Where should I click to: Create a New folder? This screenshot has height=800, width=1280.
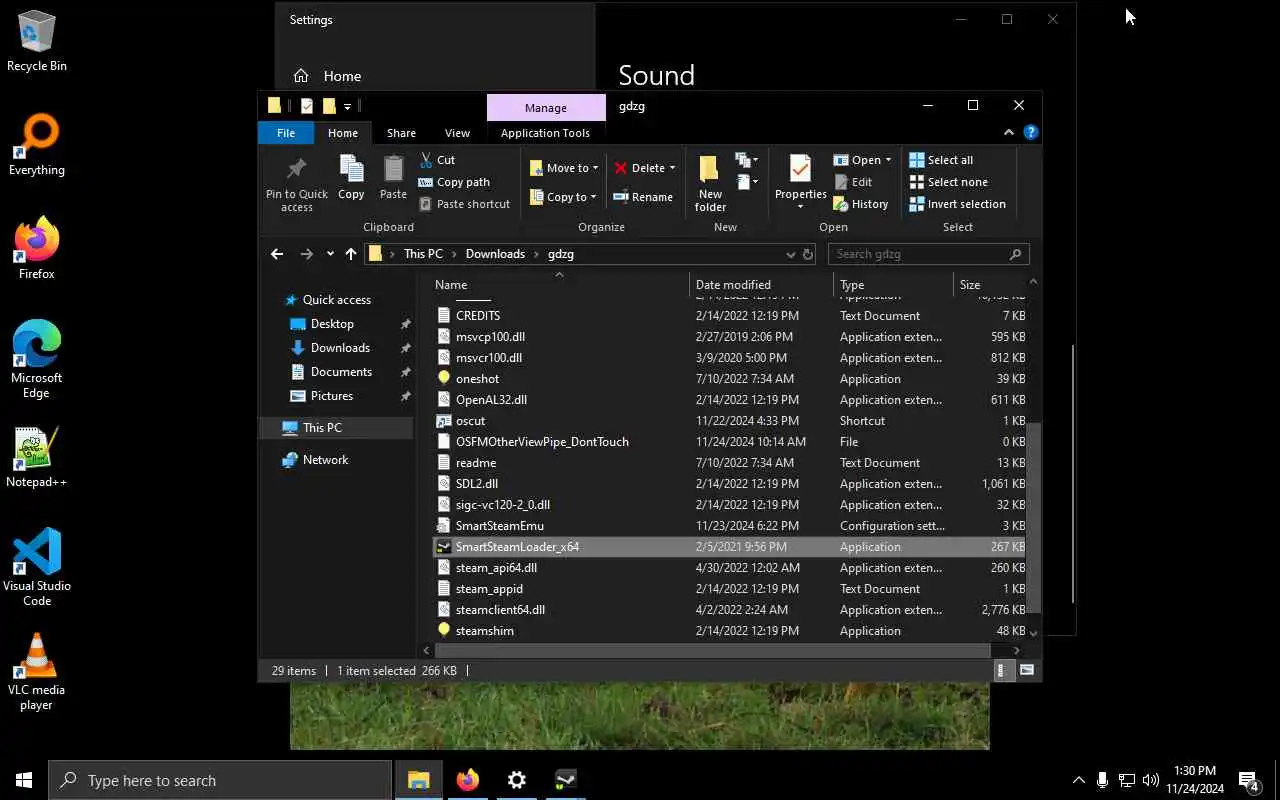pyautogui.click(x=710, y=184)
